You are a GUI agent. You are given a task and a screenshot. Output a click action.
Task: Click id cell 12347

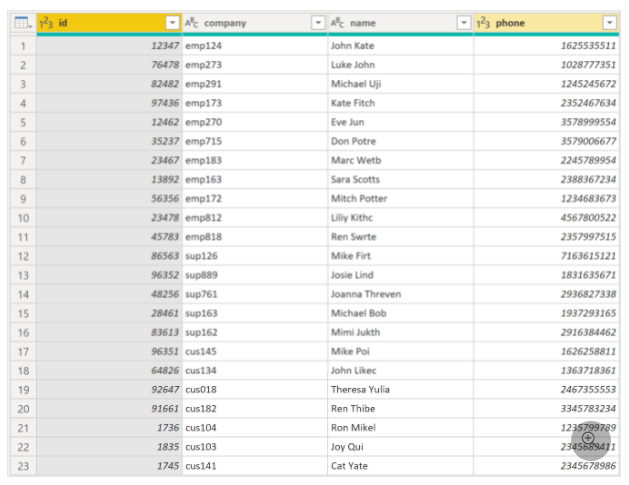(109, 46)
